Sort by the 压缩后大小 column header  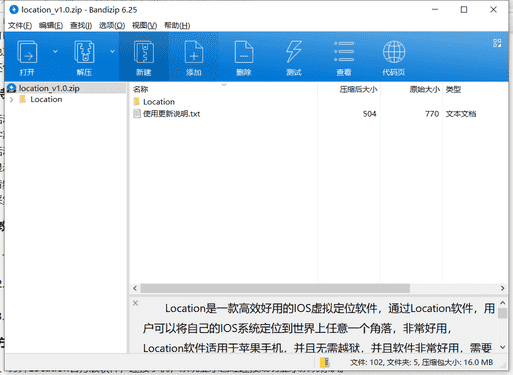tap(358, 89)
